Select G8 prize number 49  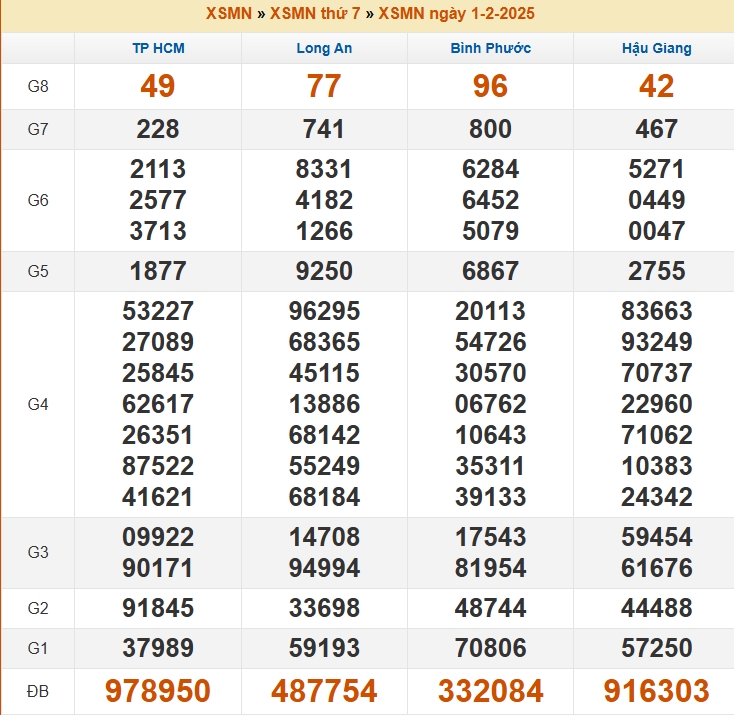pos(158,86)
